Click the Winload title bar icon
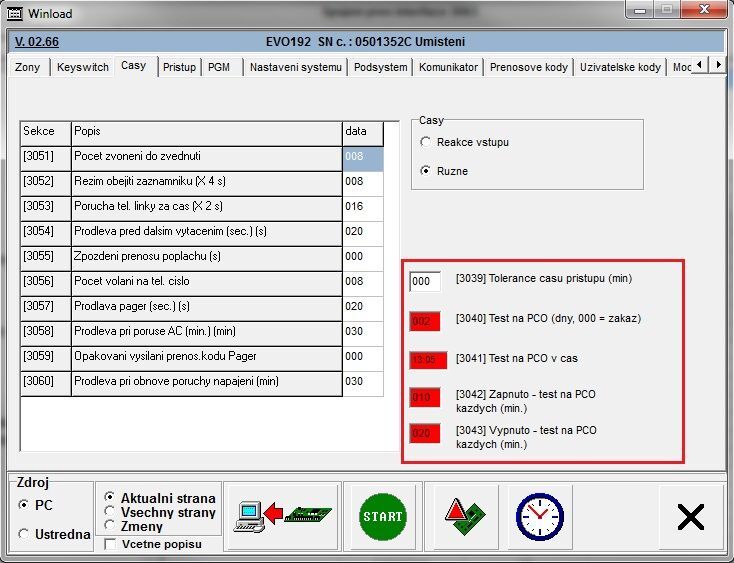Viewport: 734px width, 563px height. pyautogui.click(x=15, y=14)
